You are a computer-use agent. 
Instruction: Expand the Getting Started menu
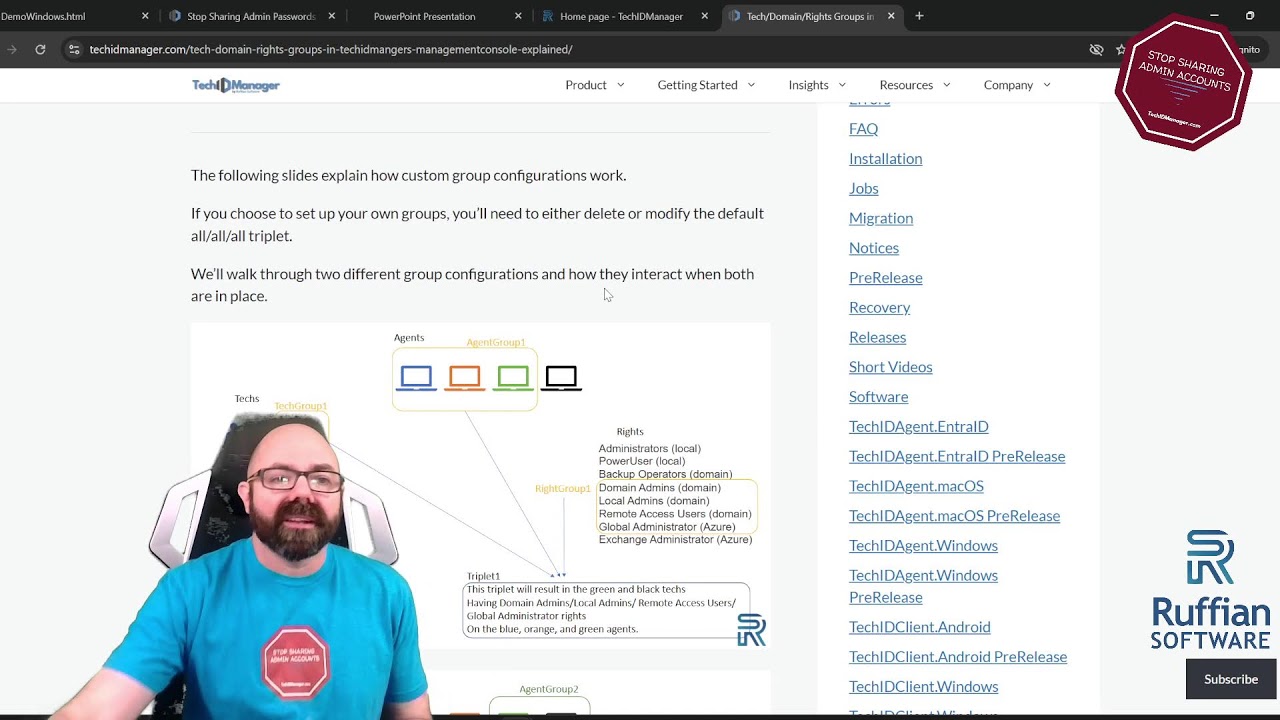706,85
